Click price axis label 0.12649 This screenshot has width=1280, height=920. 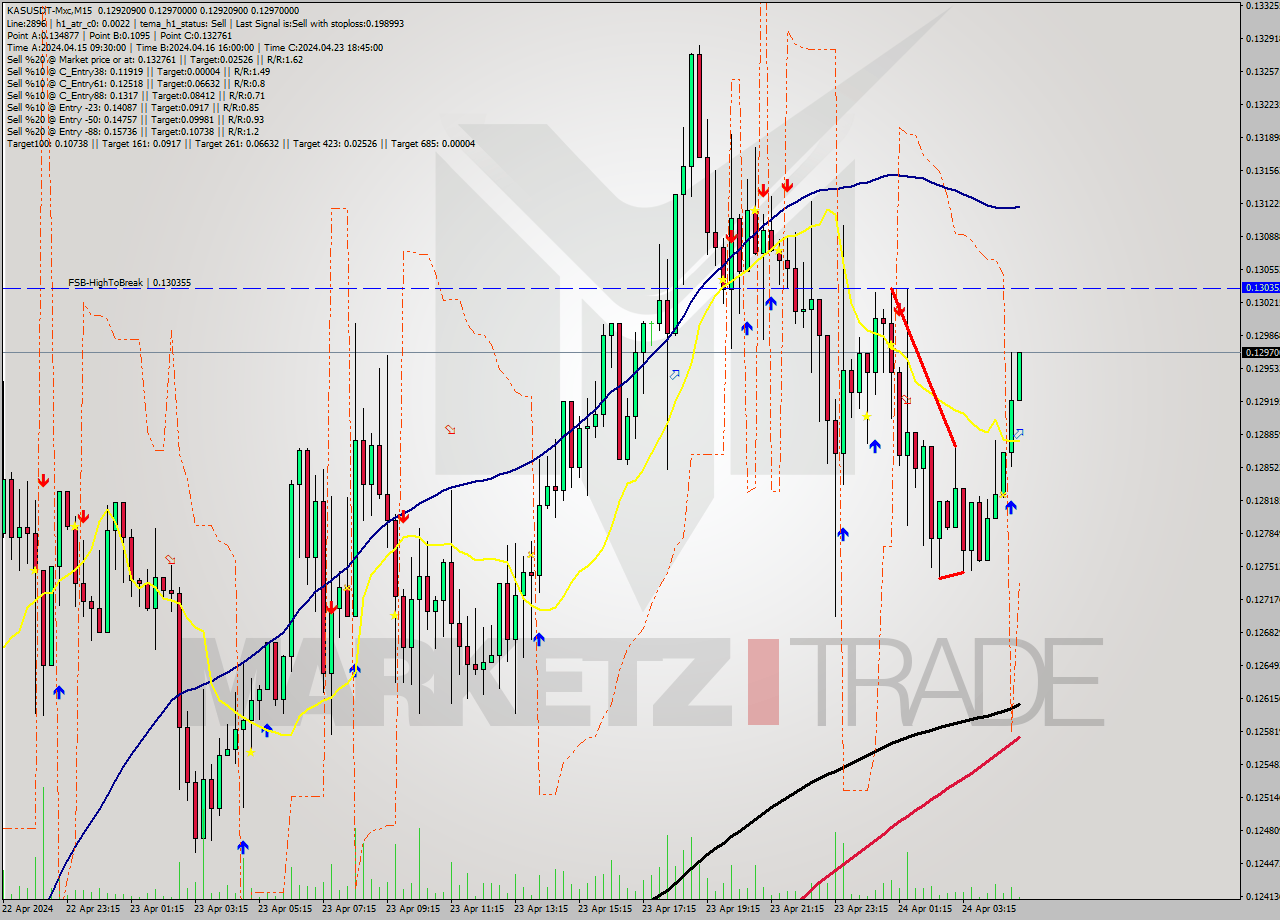pos(1261,665)
